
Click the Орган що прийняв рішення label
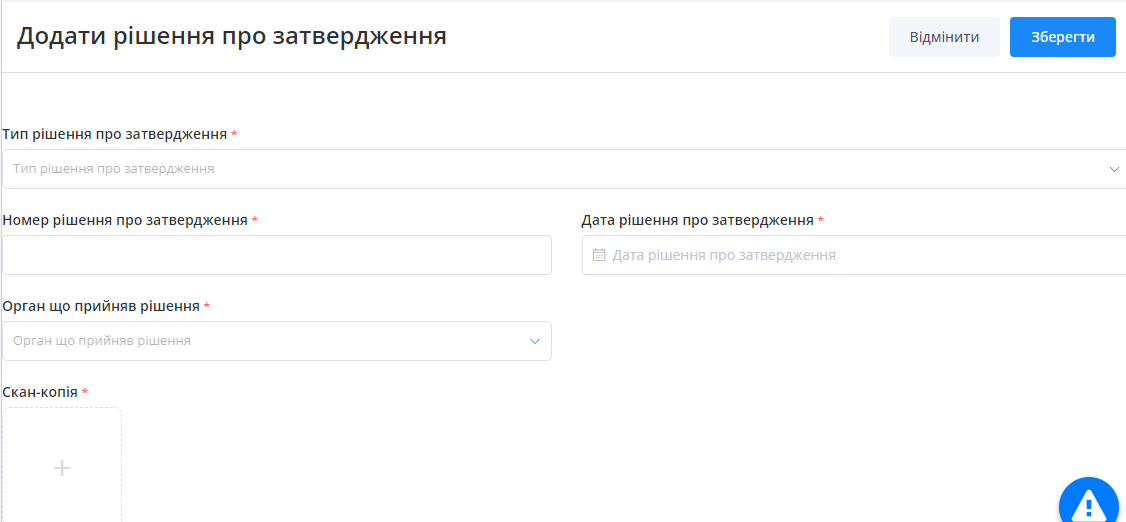pyautogui.click(x=101, y=306)
